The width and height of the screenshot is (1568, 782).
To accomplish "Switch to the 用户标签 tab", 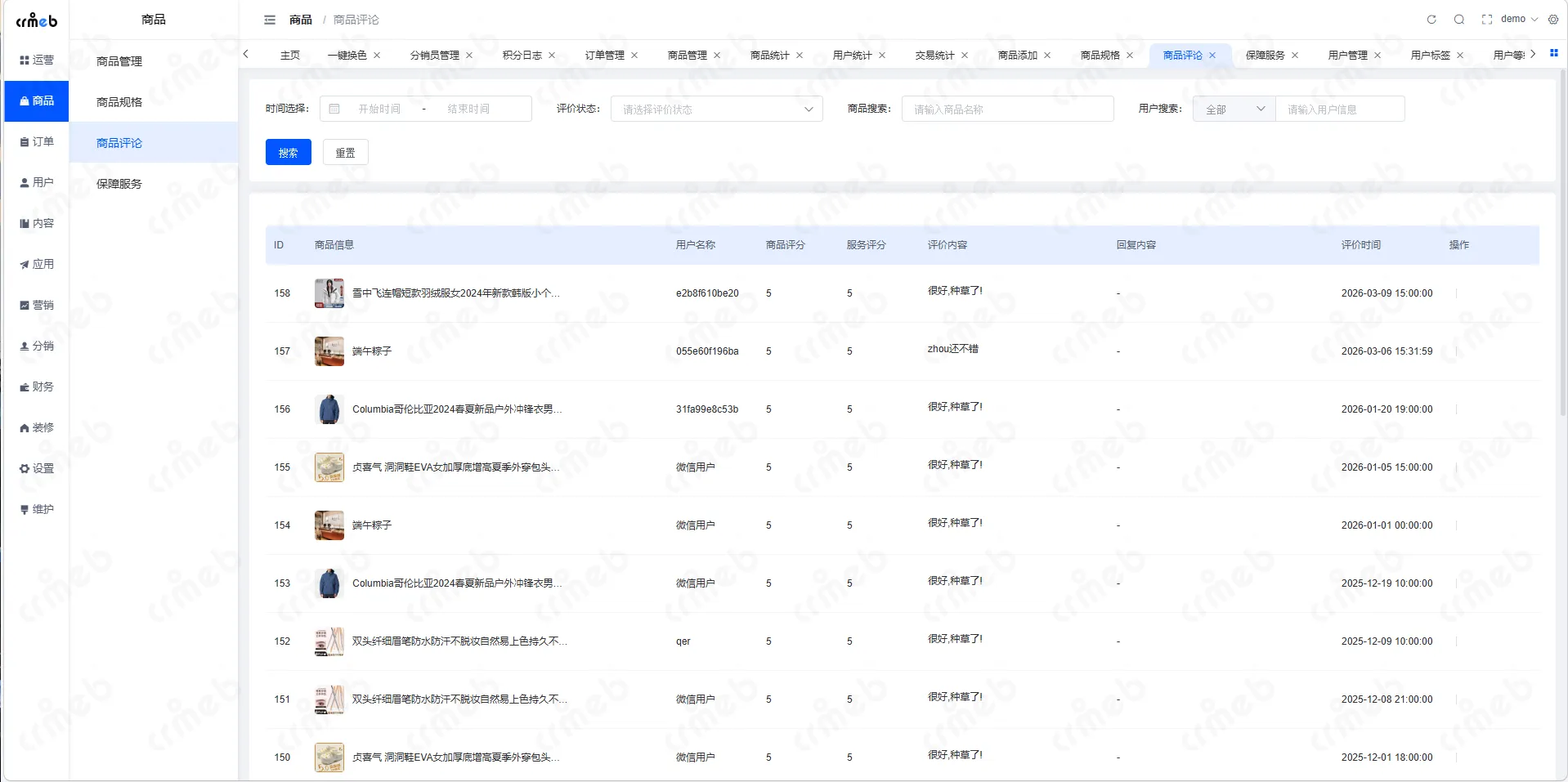I will coord(1431,56).
